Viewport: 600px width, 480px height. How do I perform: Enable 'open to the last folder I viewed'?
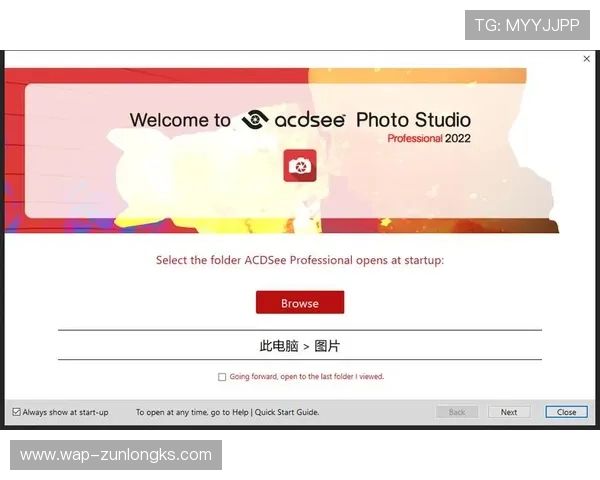[x=222, y=377]
